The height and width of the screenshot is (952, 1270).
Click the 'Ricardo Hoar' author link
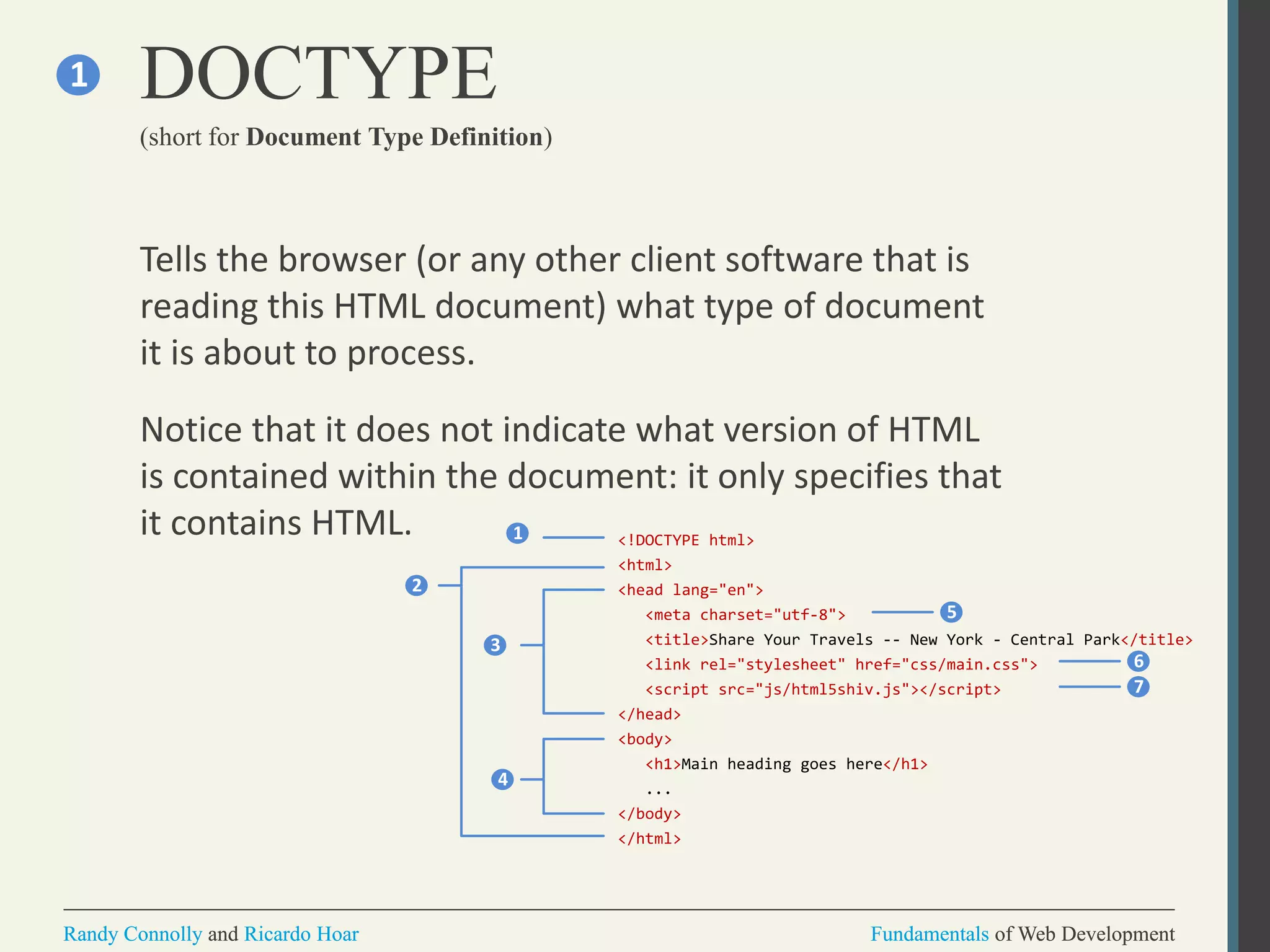point(301,933)
